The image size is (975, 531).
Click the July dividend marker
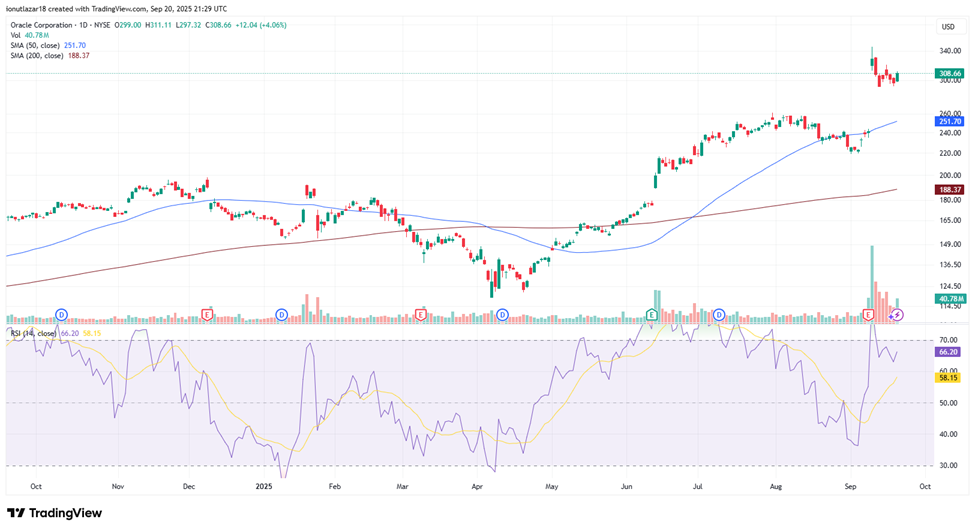(x=719, y=314)
